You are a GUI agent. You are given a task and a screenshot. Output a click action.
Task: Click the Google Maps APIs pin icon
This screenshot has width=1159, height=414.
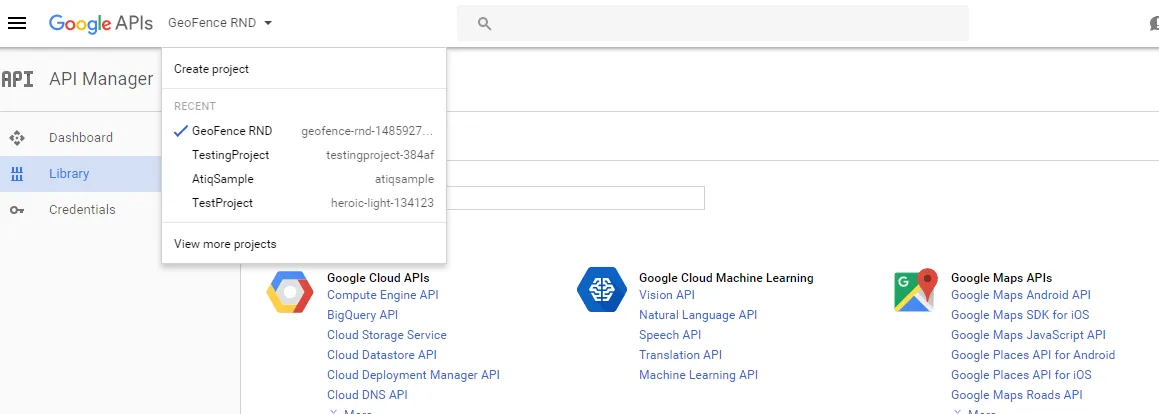[915, 291]
